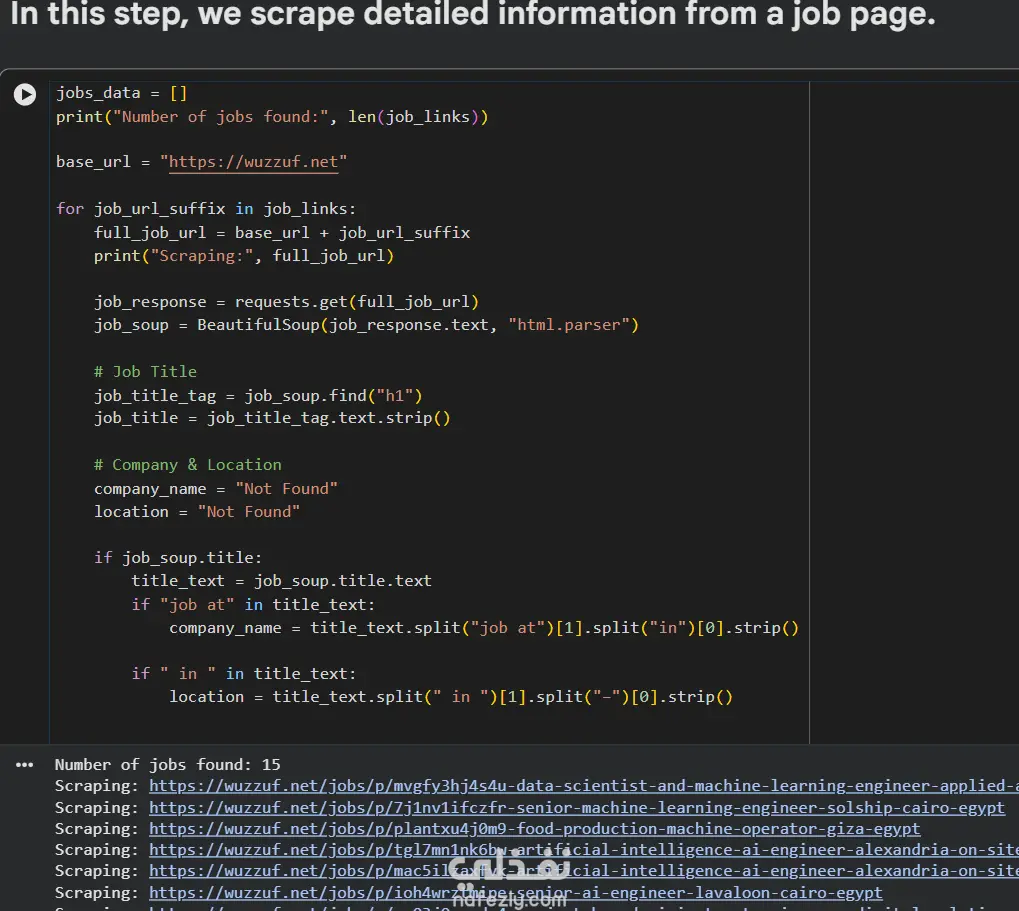The image size is (1019, 911).
Task: Click the 'Number of jobs found: 15' output line
Action: tap(167, 765)
